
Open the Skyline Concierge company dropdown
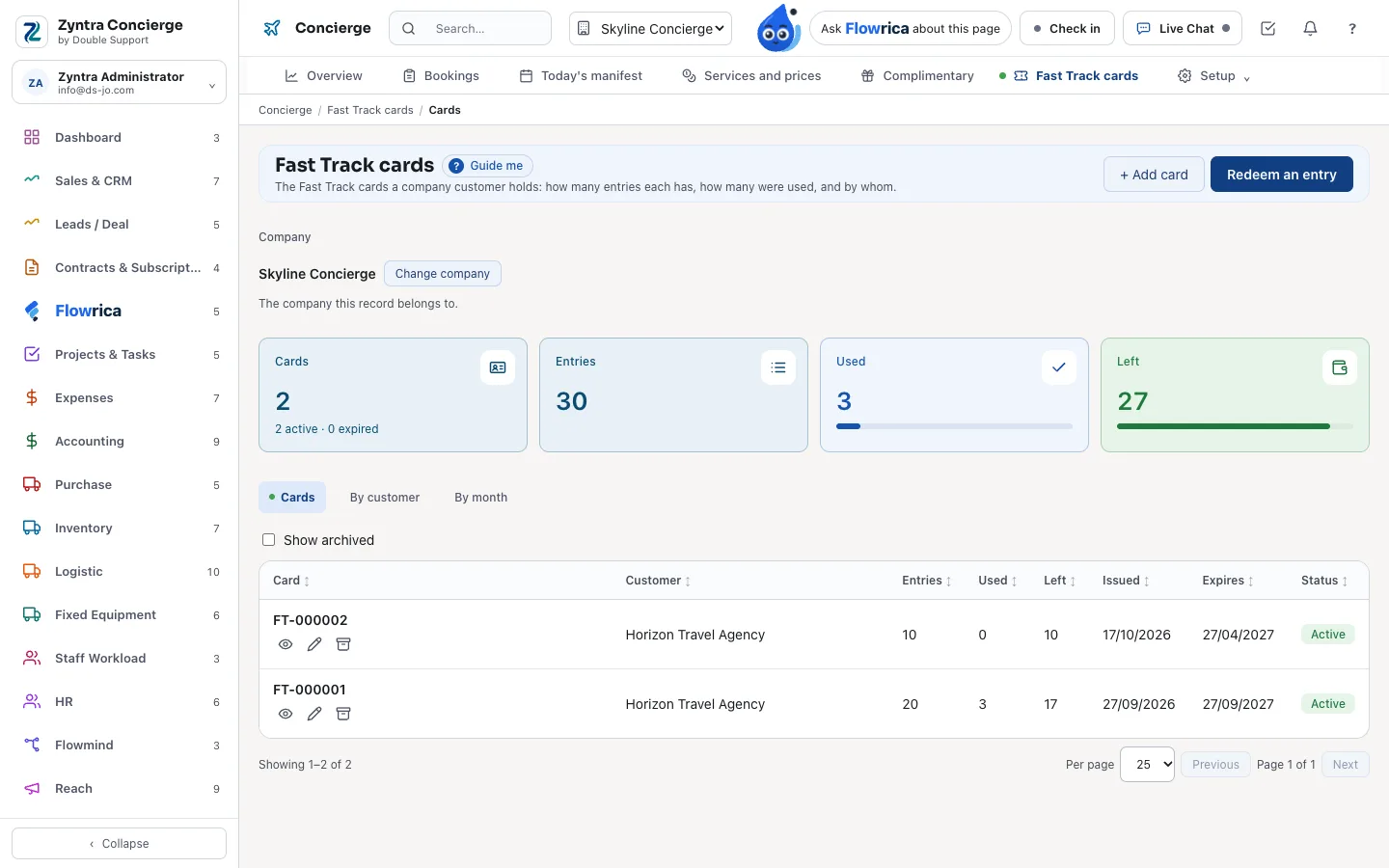[651, 29]
